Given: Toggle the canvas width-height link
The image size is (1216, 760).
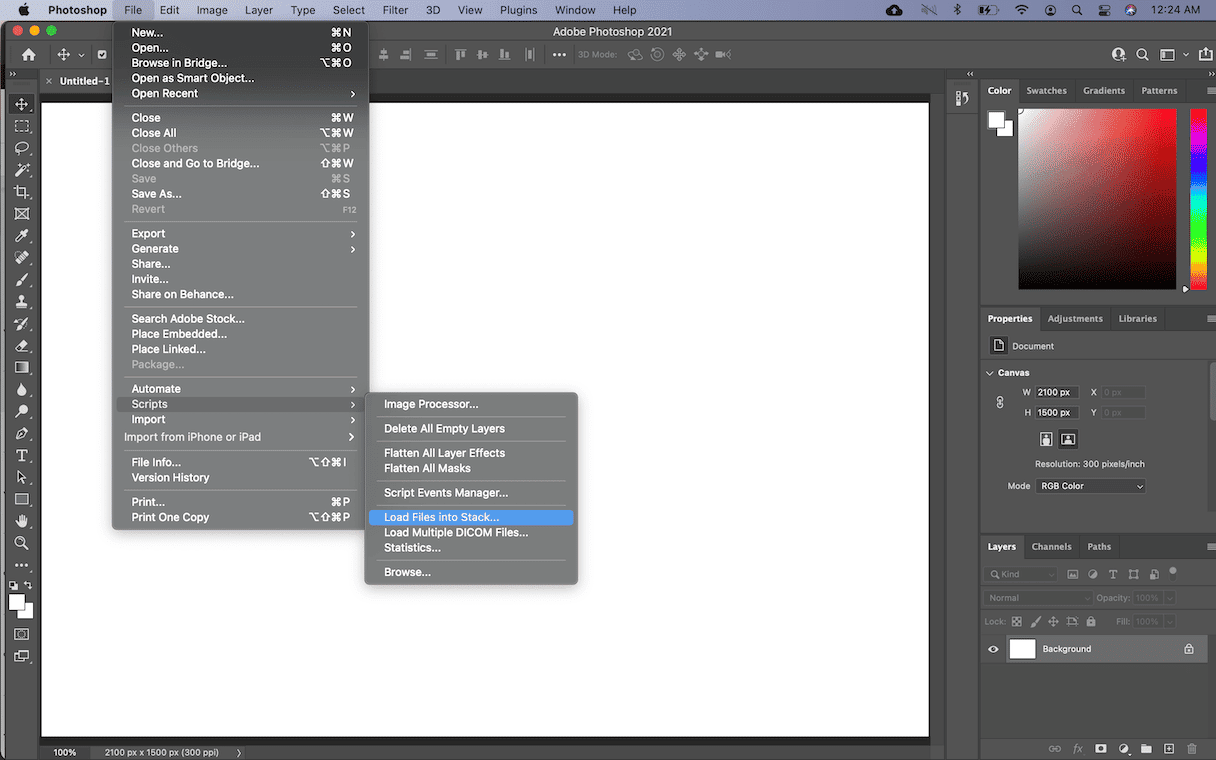Looking at the screenshot, I should tap(1000, 402).
